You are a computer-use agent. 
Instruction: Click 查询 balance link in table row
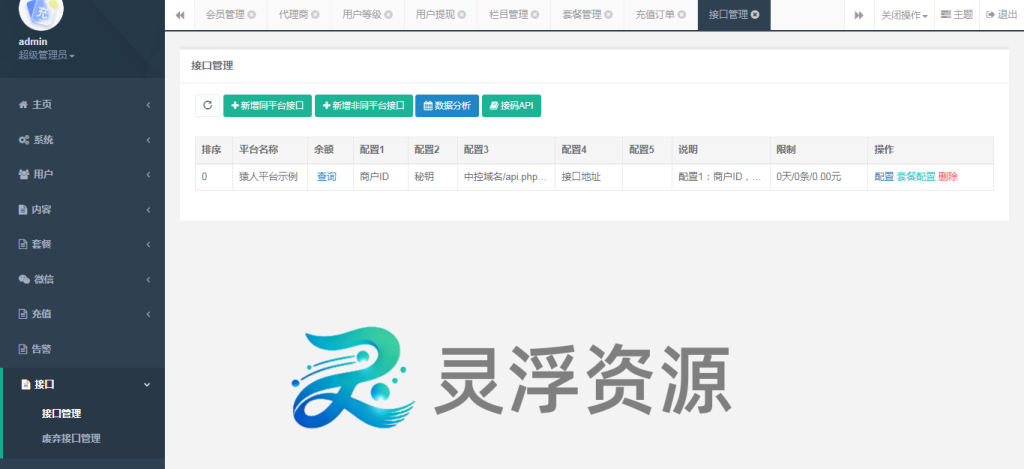point(327,176)
